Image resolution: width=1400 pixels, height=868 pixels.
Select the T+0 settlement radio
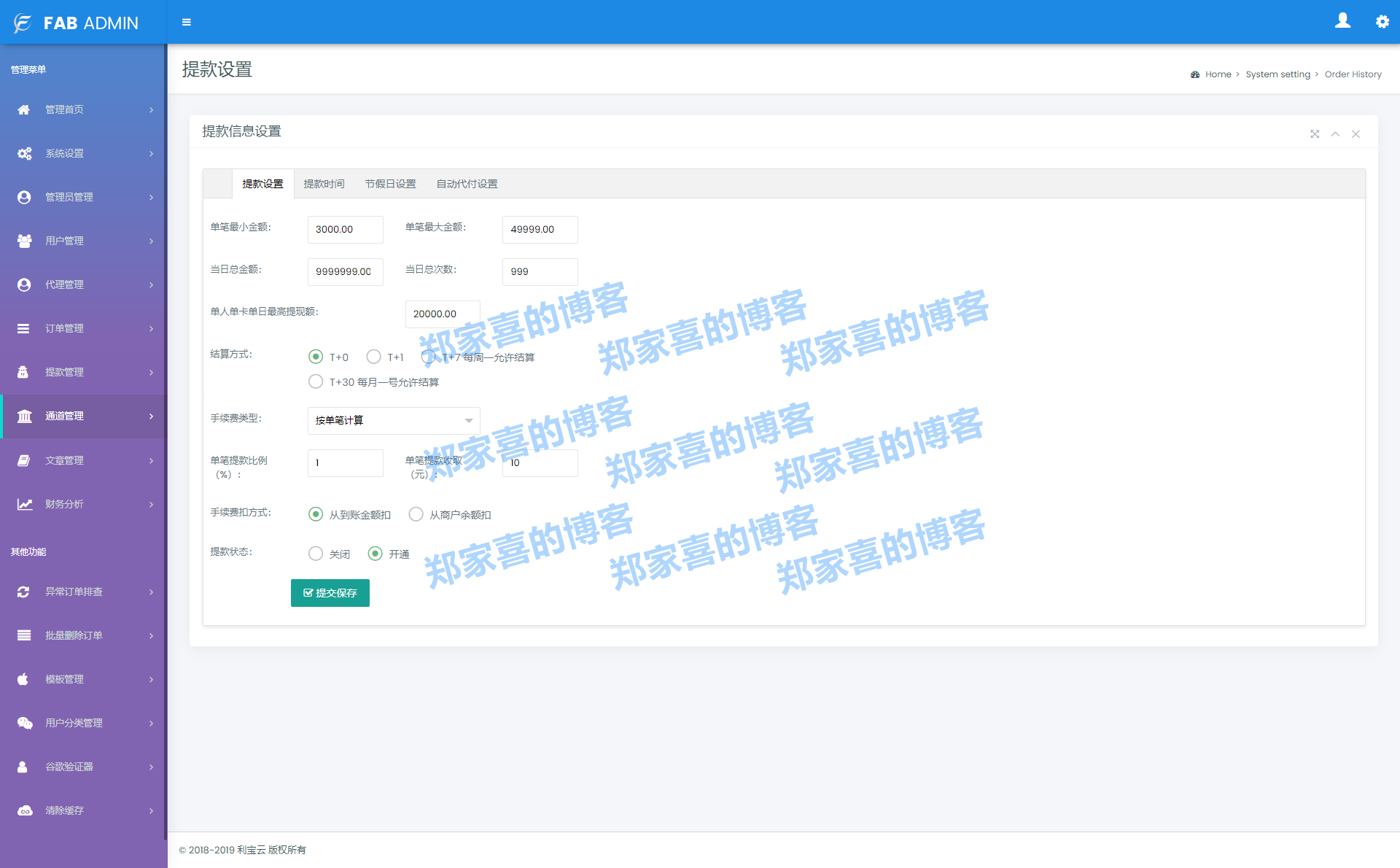click(316, 357)
